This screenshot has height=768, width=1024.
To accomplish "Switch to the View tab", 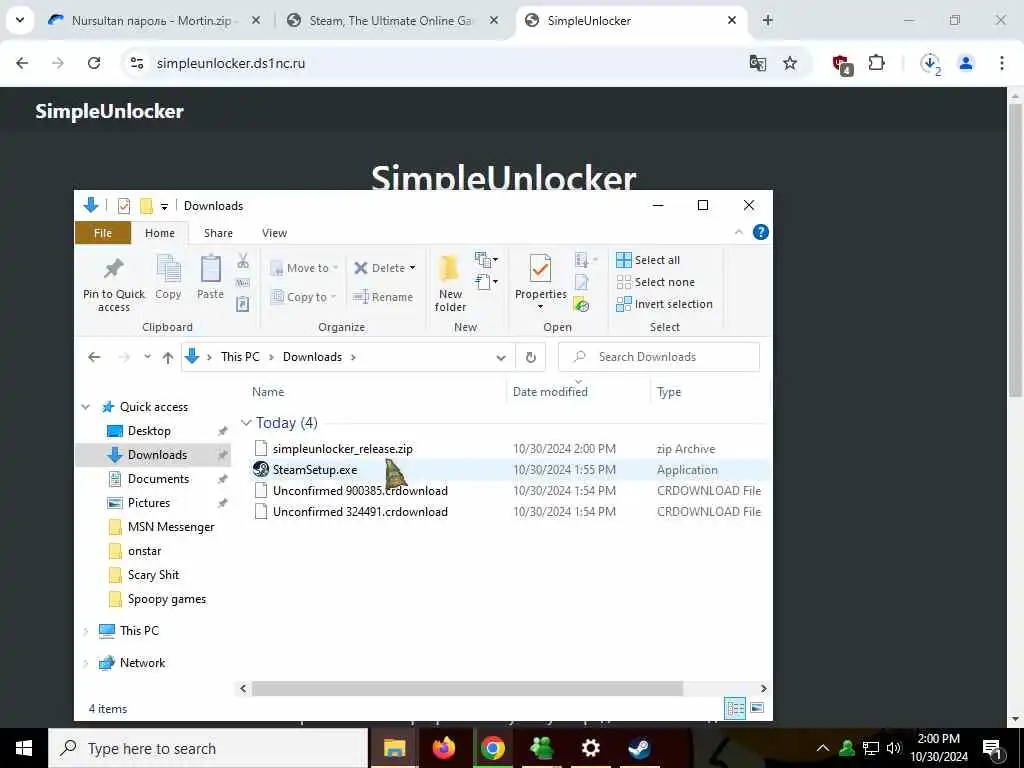I will coord(274,233).
